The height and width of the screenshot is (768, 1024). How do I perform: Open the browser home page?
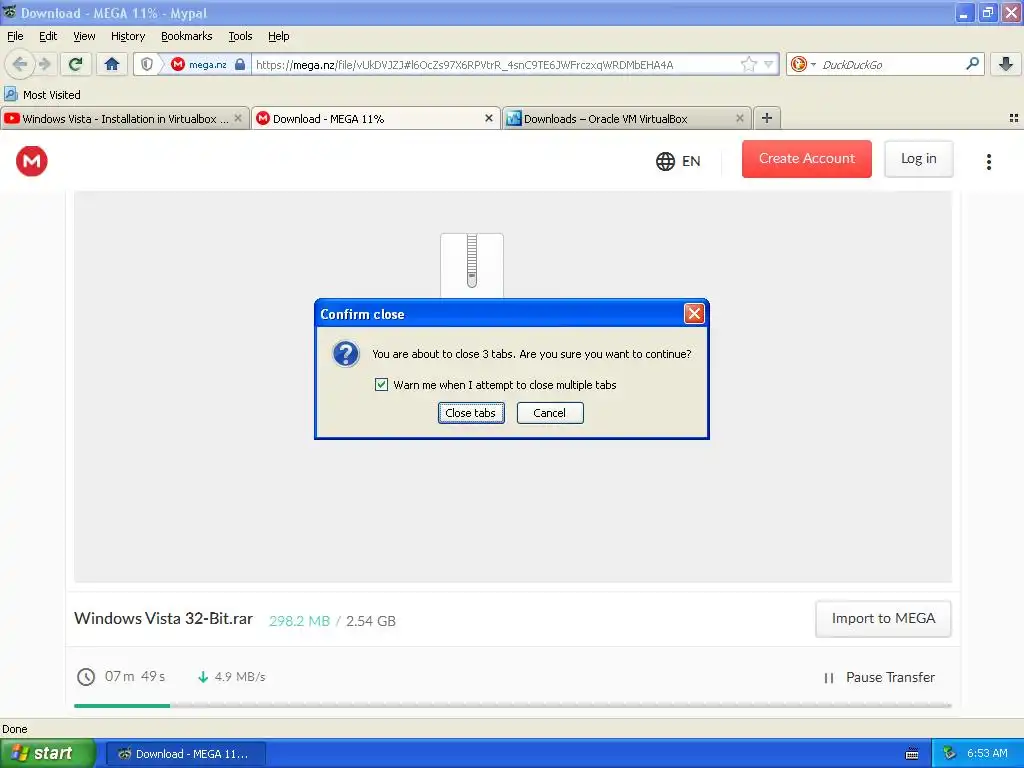pos(112,64)
